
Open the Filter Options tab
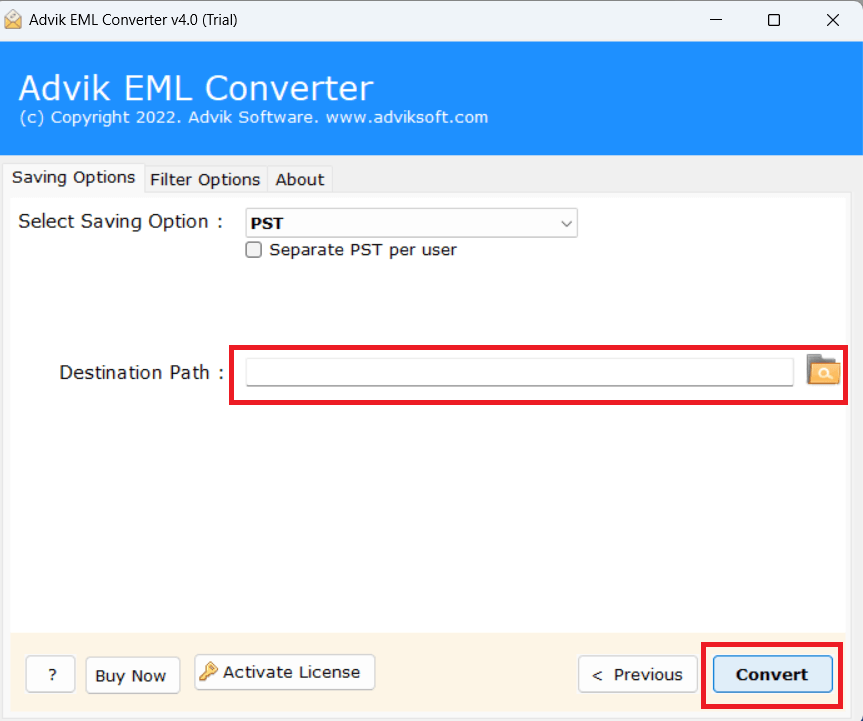pos(205,179)
